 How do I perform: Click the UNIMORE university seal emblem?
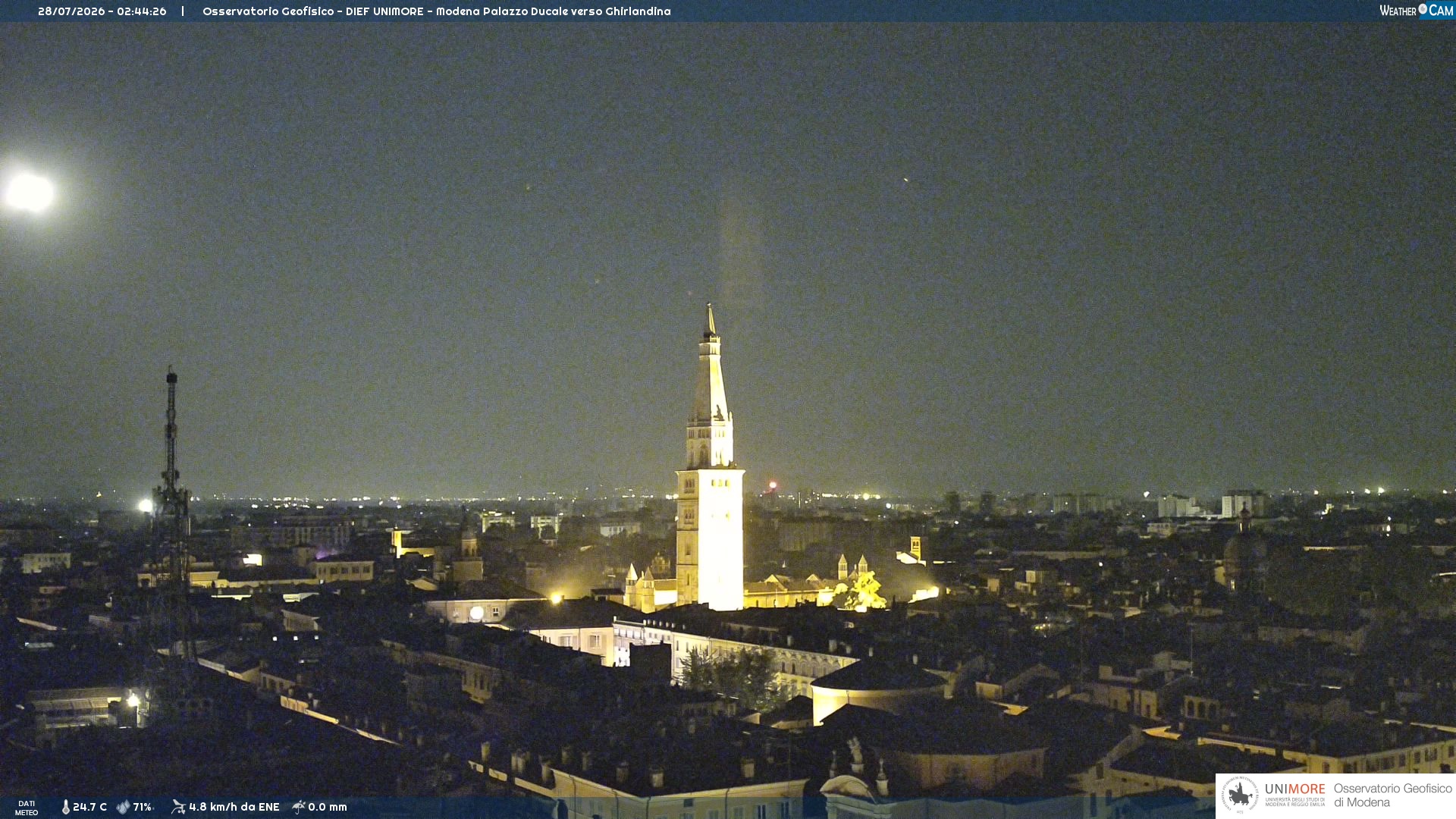pos(1240,795)
